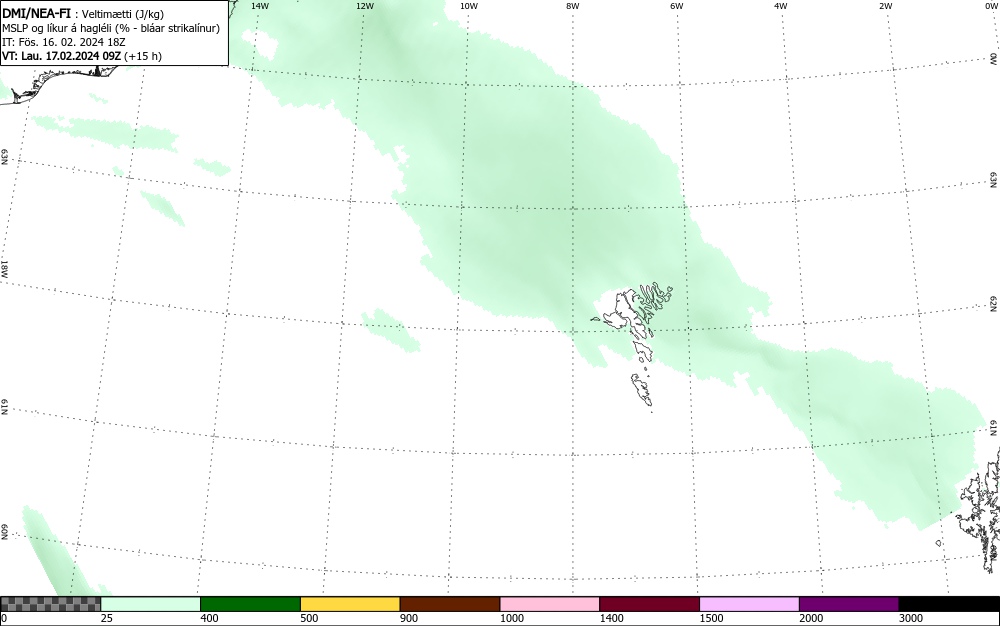
Task: Click the black legend swatch above 3000
Action: [x=949, y=604]
